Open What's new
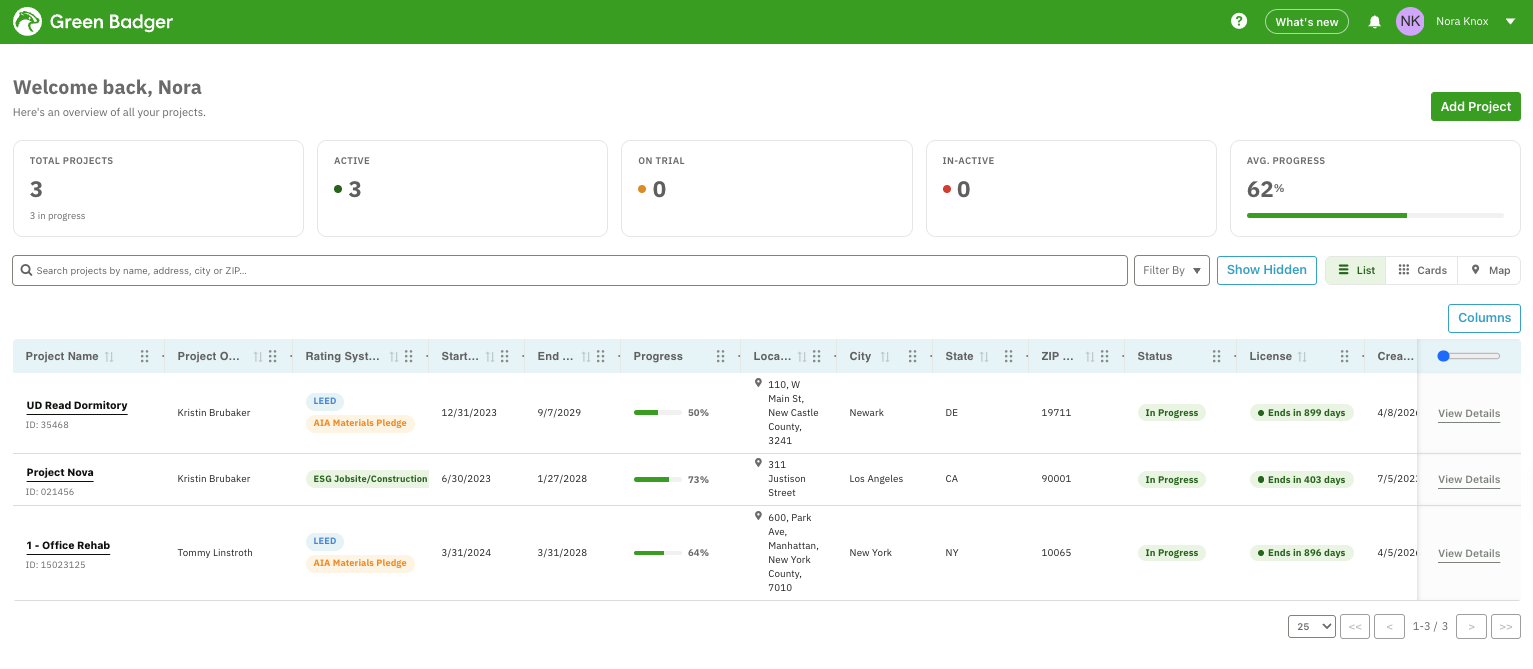 (x=1307, y=22)
